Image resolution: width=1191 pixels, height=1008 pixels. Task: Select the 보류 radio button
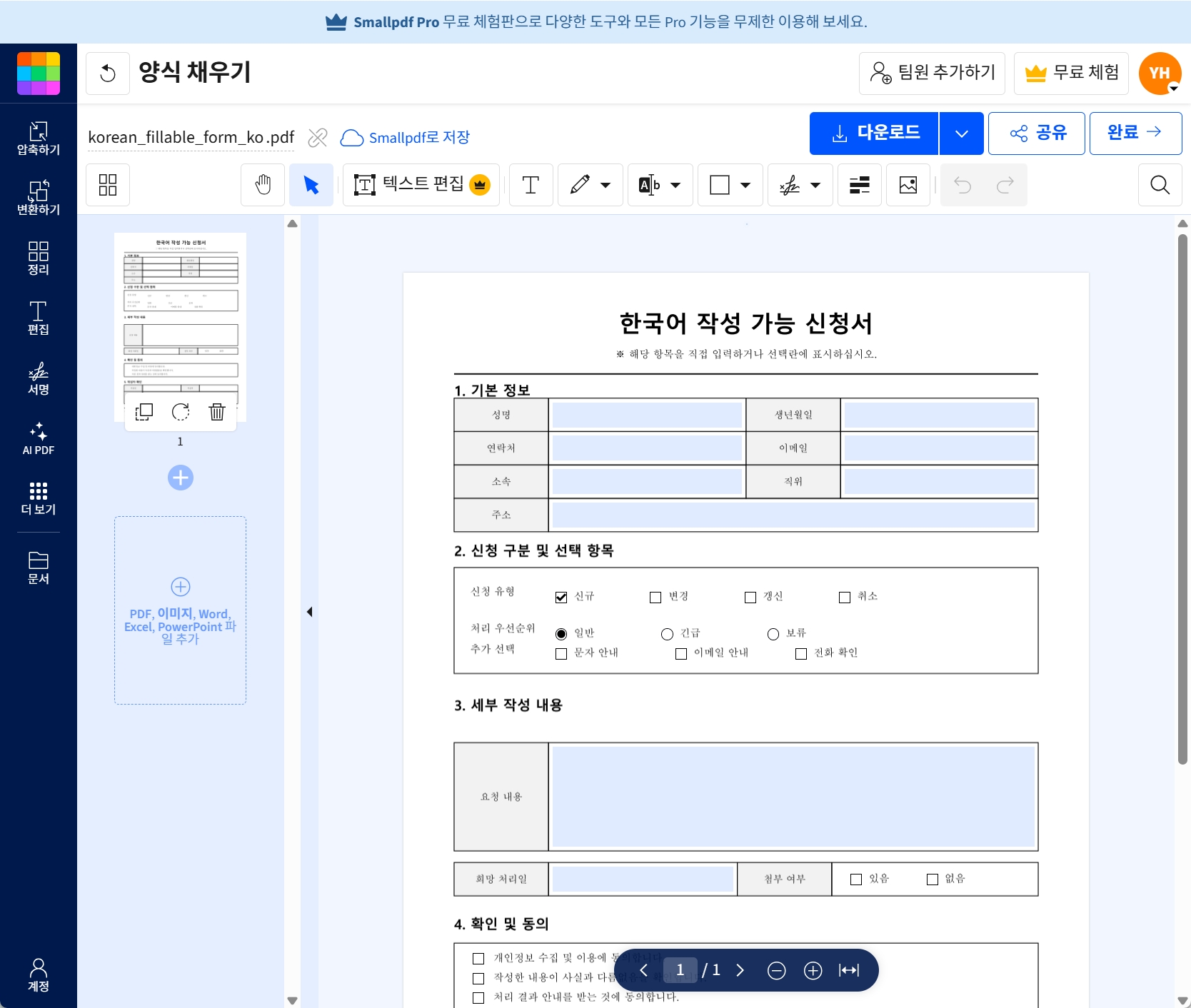(773, 634)
